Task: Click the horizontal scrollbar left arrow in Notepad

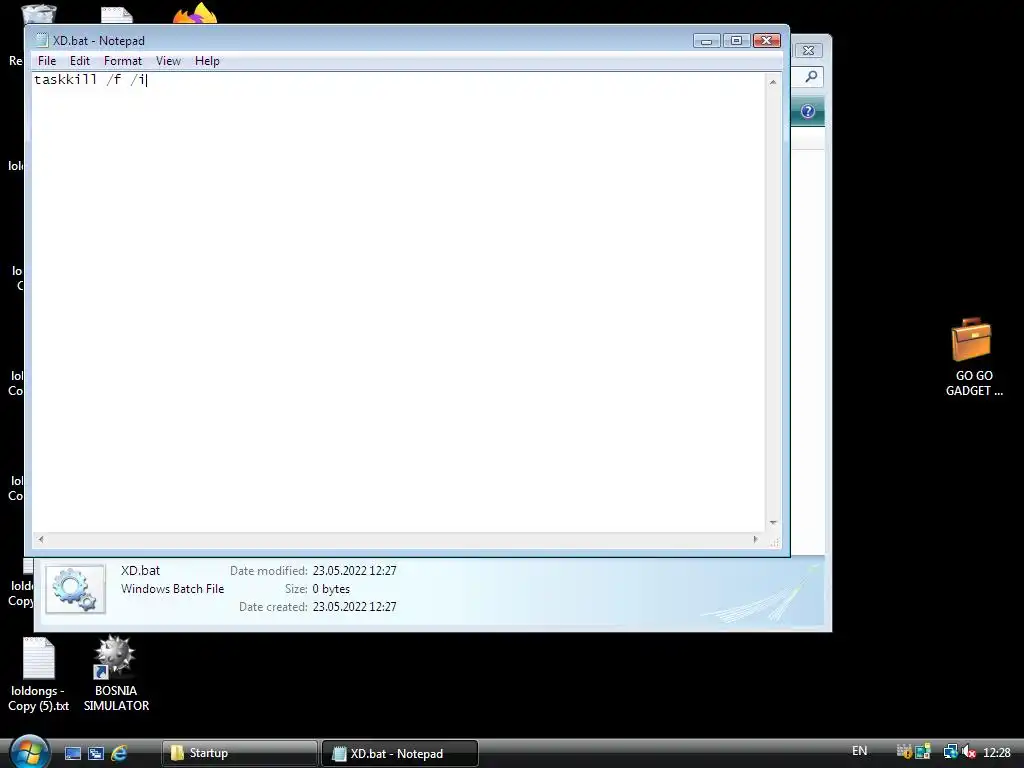Action: (40, 539)
